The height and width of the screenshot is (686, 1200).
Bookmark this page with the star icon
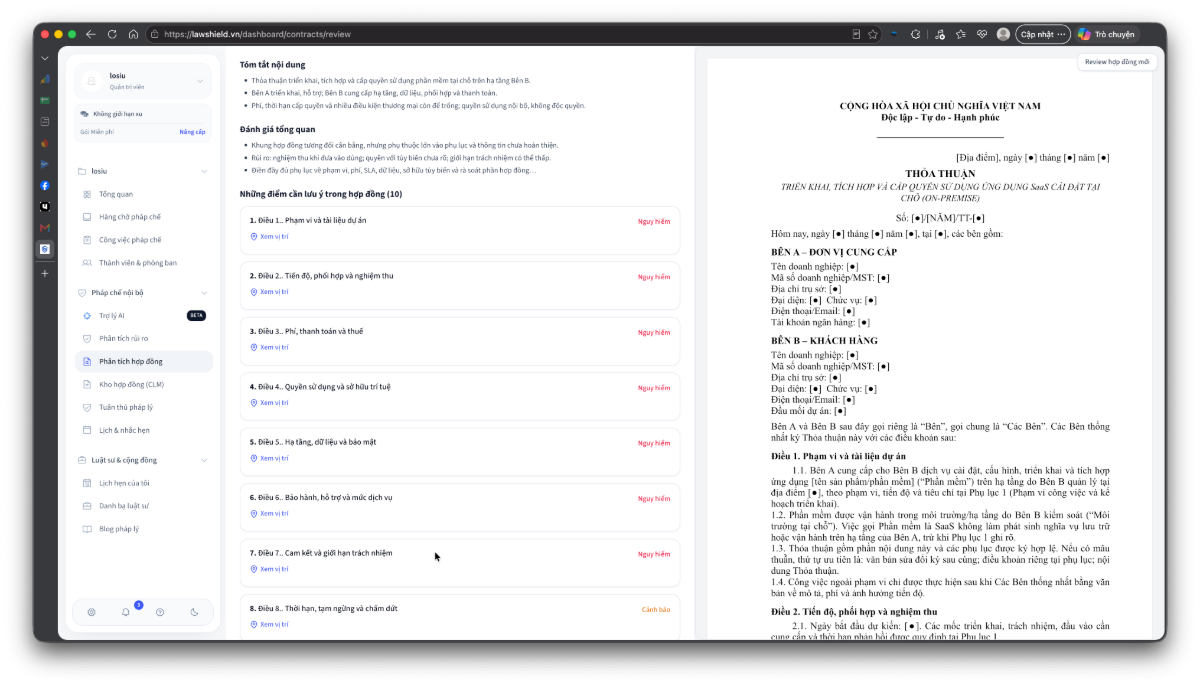click(873, 34)
